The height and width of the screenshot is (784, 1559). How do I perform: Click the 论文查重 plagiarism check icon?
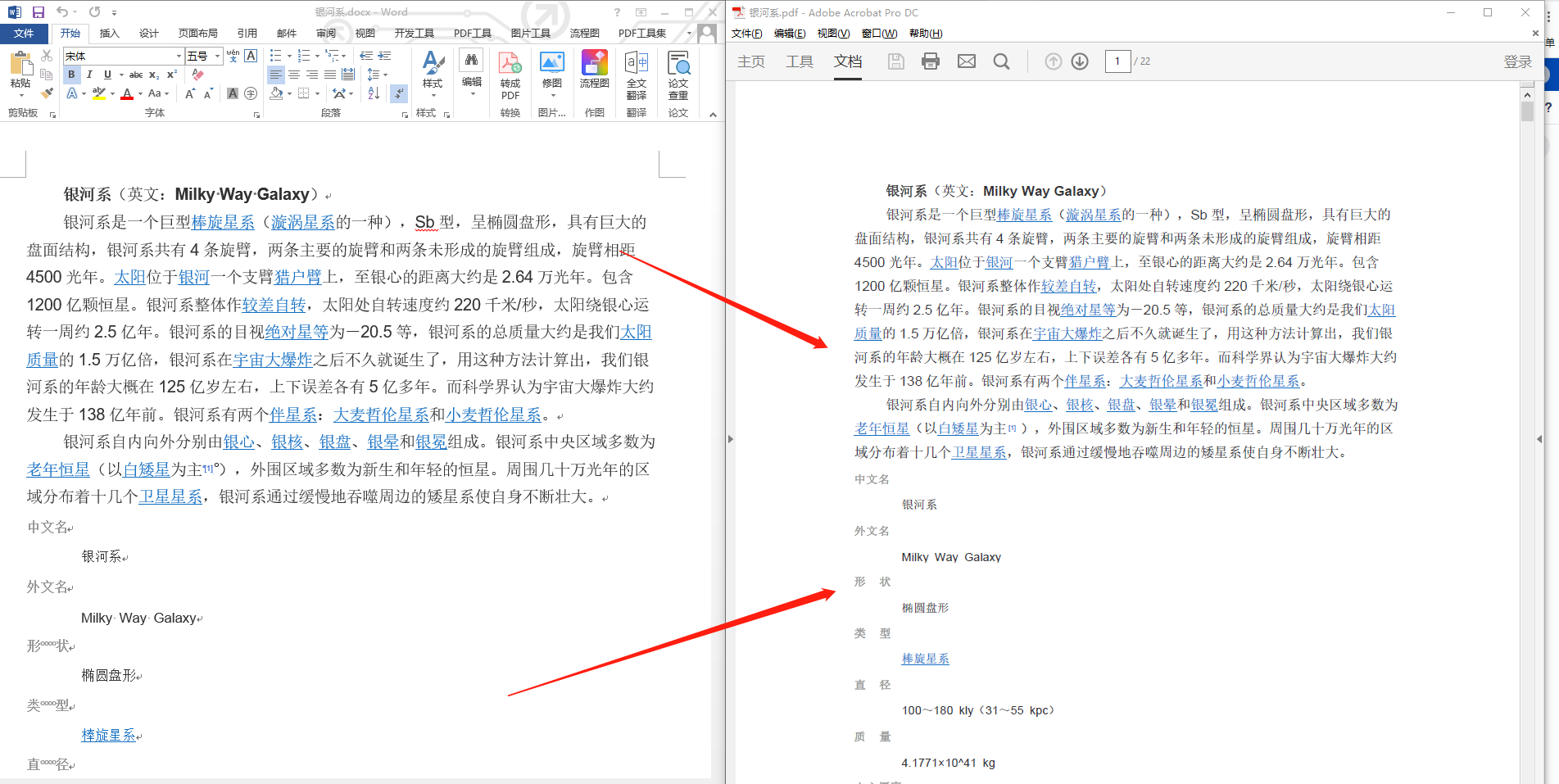[x=678, y=75]
